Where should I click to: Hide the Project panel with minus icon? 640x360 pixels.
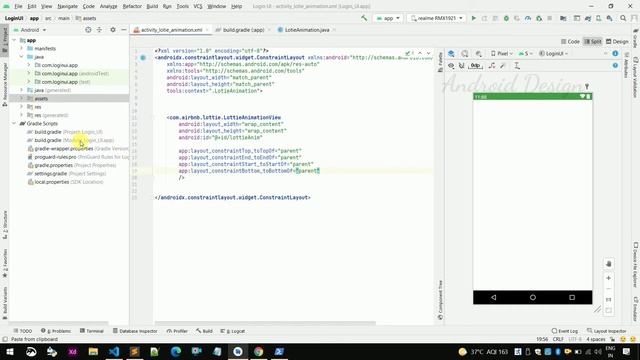coord(124,30)
